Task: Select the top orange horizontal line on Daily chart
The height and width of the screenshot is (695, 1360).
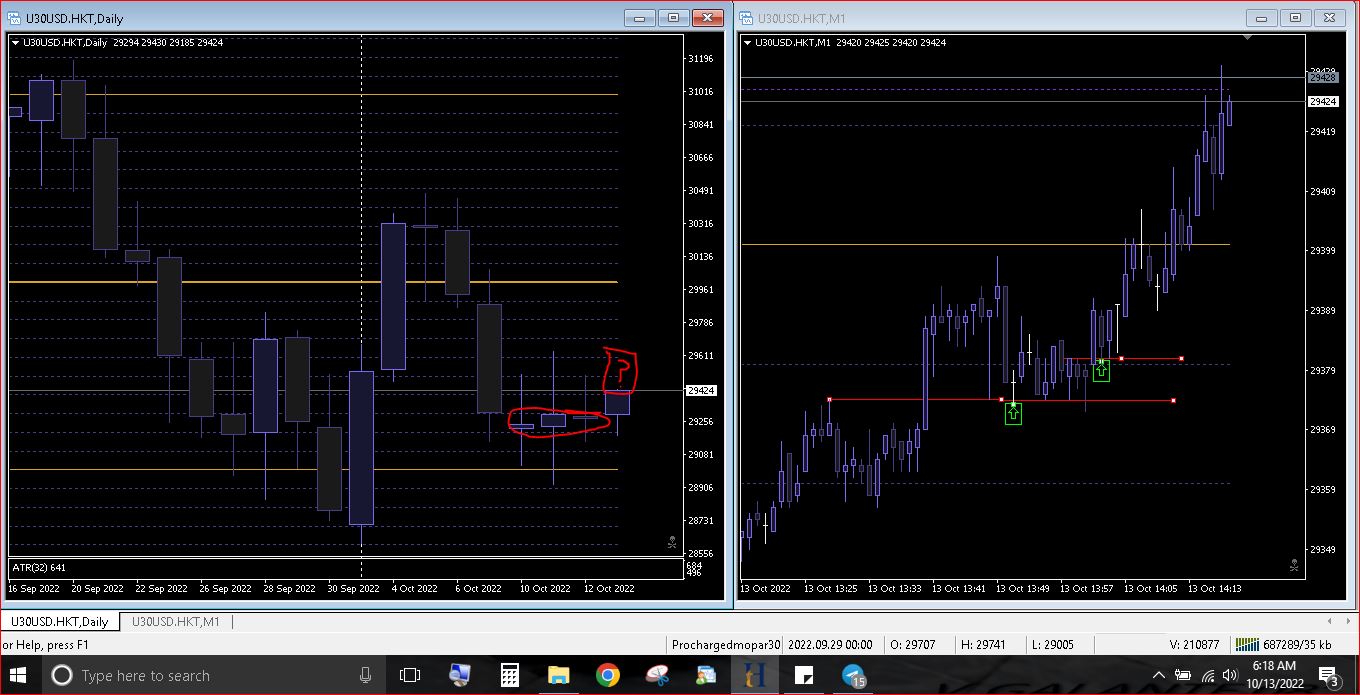Action: point(313,95)
